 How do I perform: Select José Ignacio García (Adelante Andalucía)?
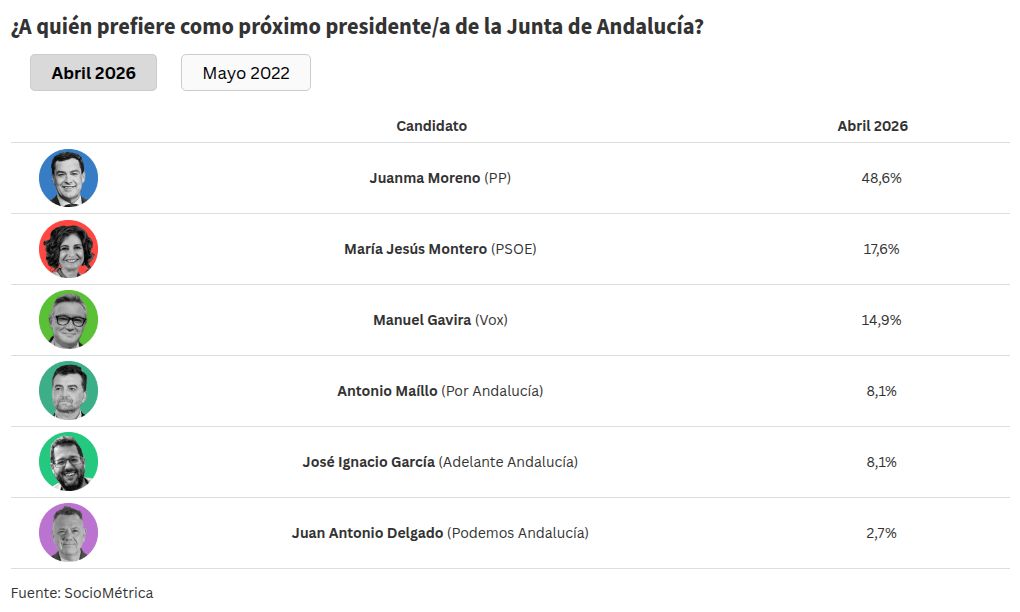[x=440, y=462]
